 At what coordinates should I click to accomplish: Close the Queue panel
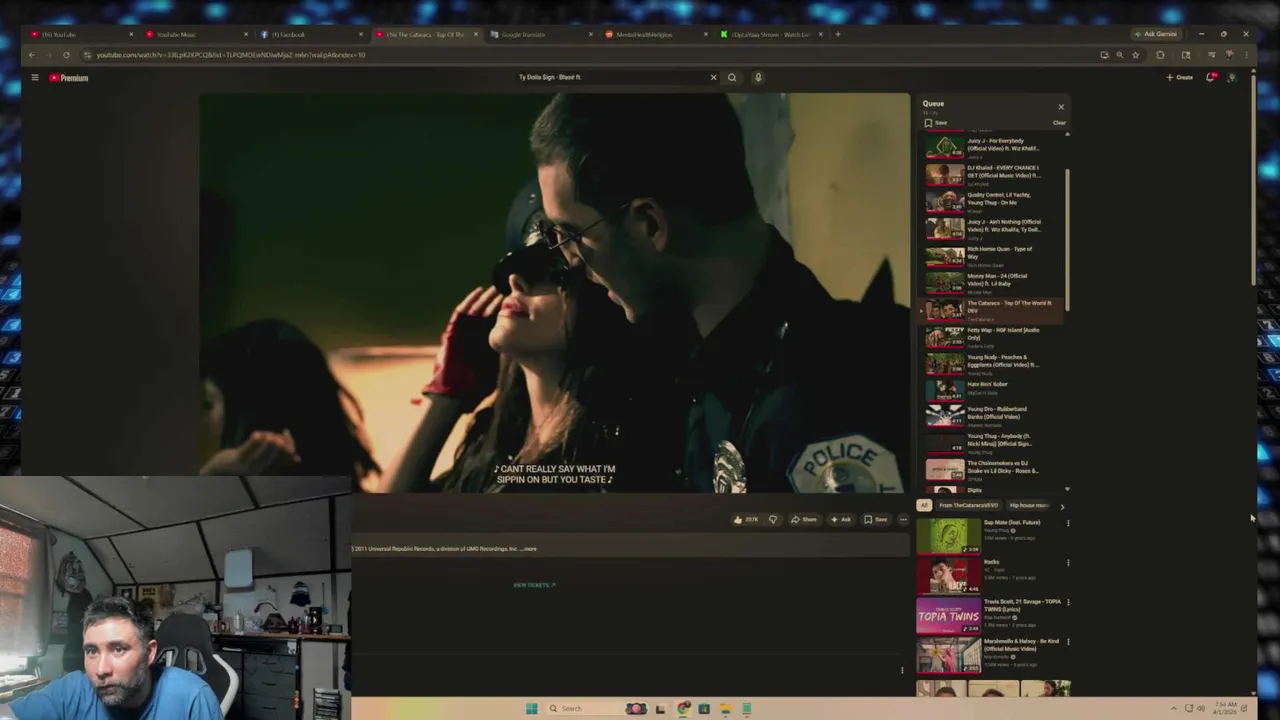pyautogui.click(x=1061, y=106)
